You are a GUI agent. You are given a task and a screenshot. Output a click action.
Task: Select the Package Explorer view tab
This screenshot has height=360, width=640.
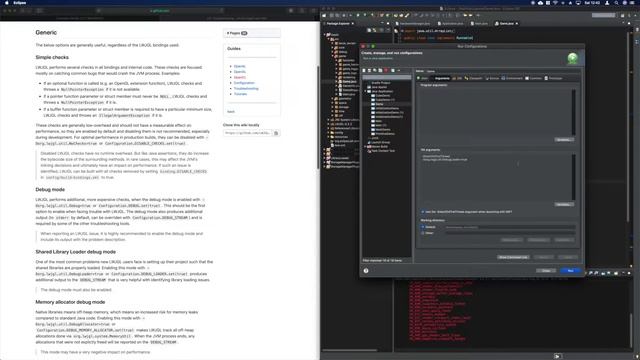(338, 24)
